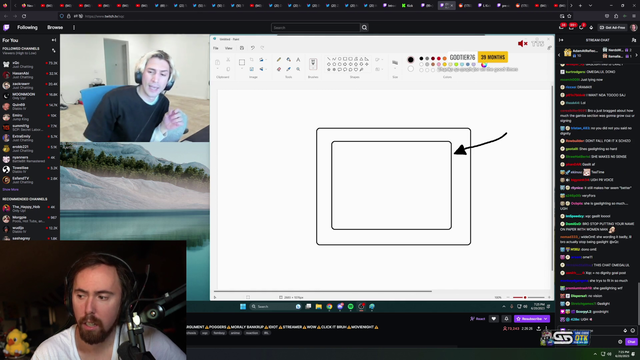
Task: Open the Edit colors rainbow wheel
Action: point(484,64)
